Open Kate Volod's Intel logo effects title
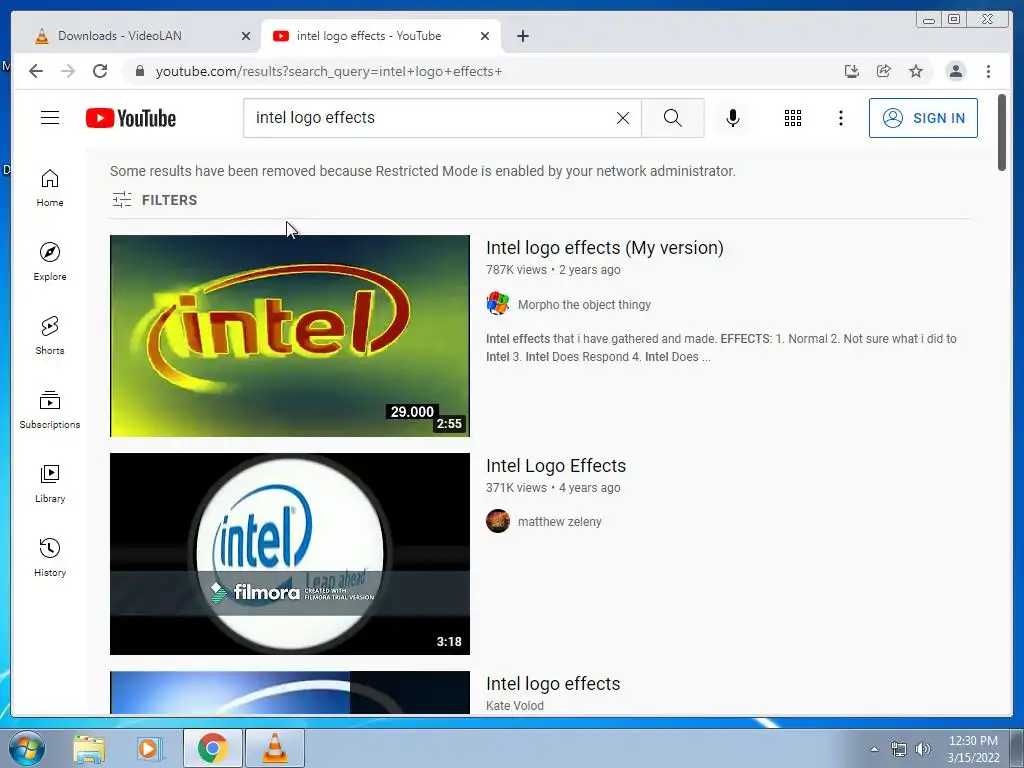1024x768 pixels. (x=553, y=684)
